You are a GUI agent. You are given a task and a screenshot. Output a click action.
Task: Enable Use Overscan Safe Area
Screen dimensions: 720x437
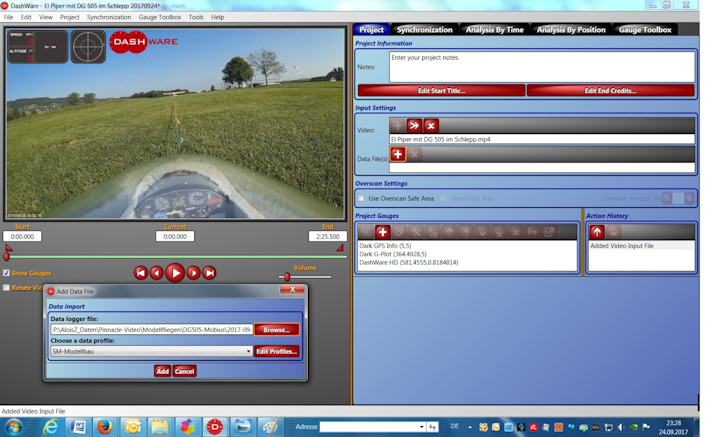coord(361,198)
